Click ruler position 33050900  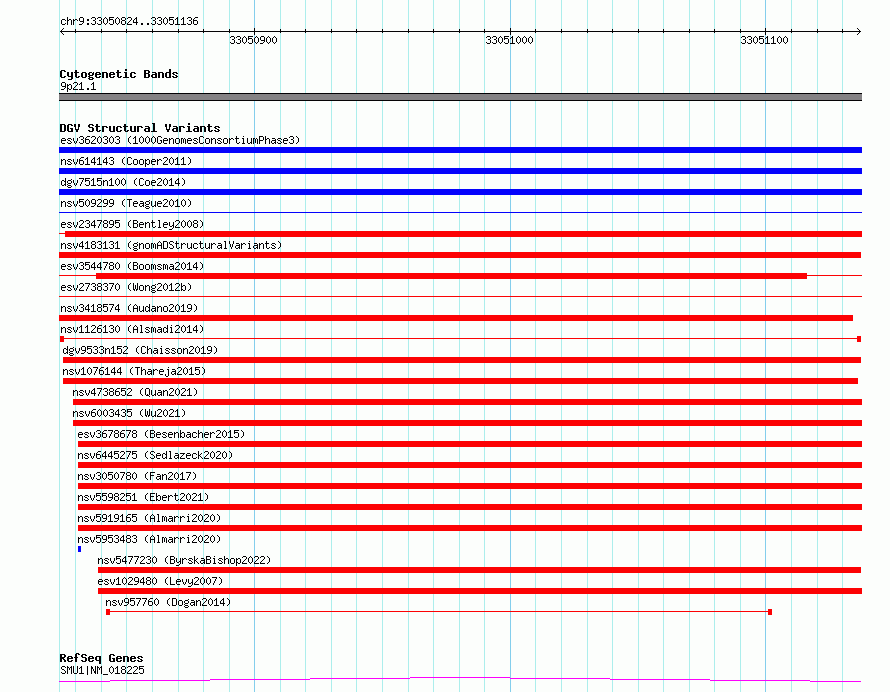254,40
